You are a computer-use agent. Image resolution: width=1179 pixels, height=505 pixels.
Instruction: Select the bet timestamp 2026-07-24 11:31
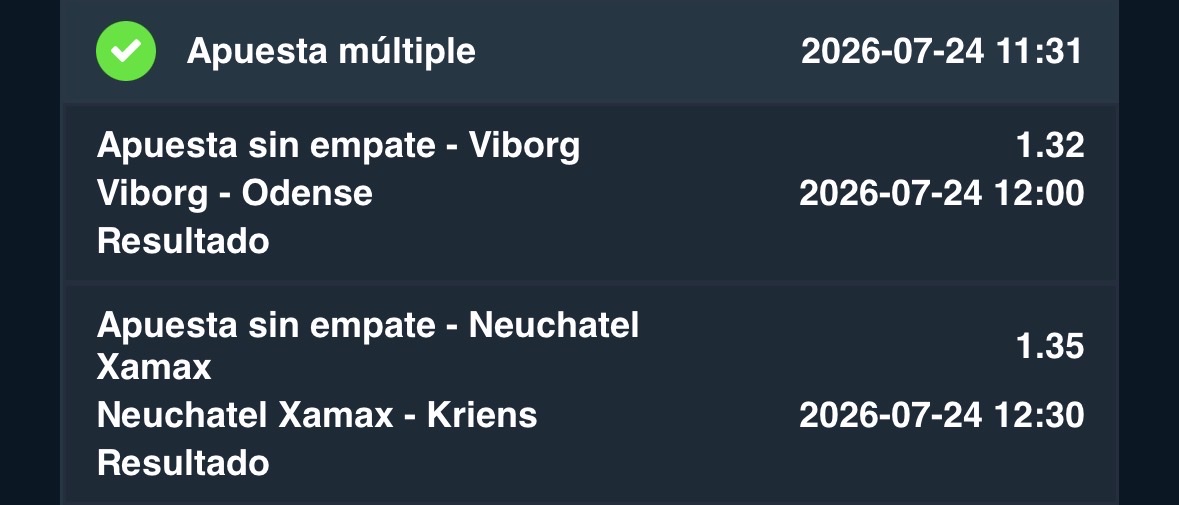pos(941,52)
